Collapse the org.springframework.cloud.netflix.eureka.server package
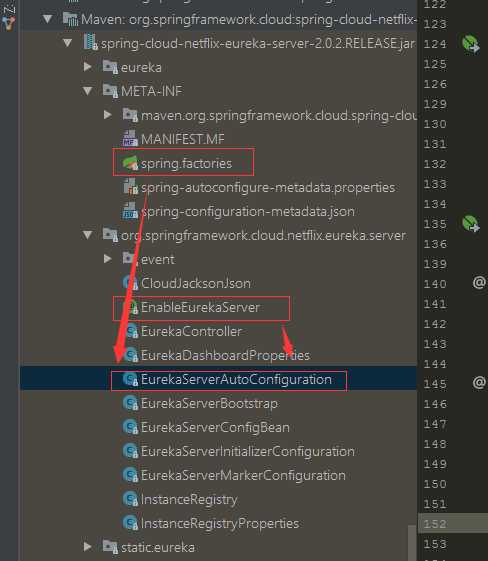Viewport: 488px width, 561px height. tap(87, 235)
